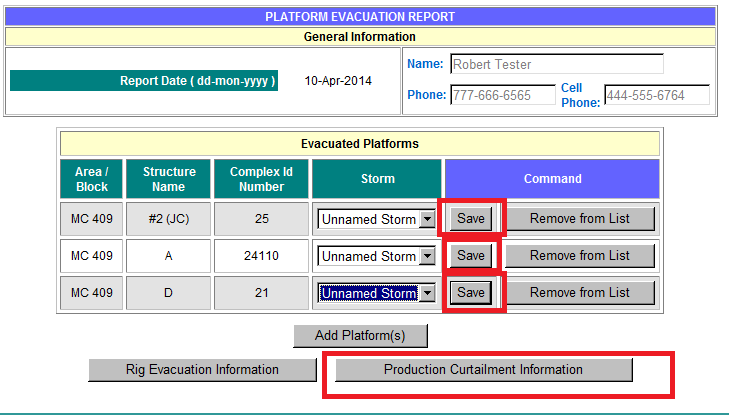Save the structure D platform row
729x418 pixels.
[x=471, y=292]
